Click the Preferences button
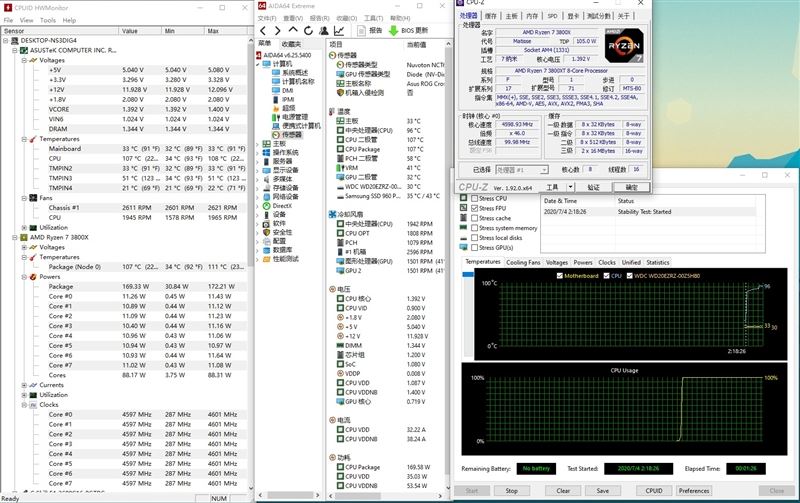The width and height of the screenshot is (800, 503). tap(694, 491)
